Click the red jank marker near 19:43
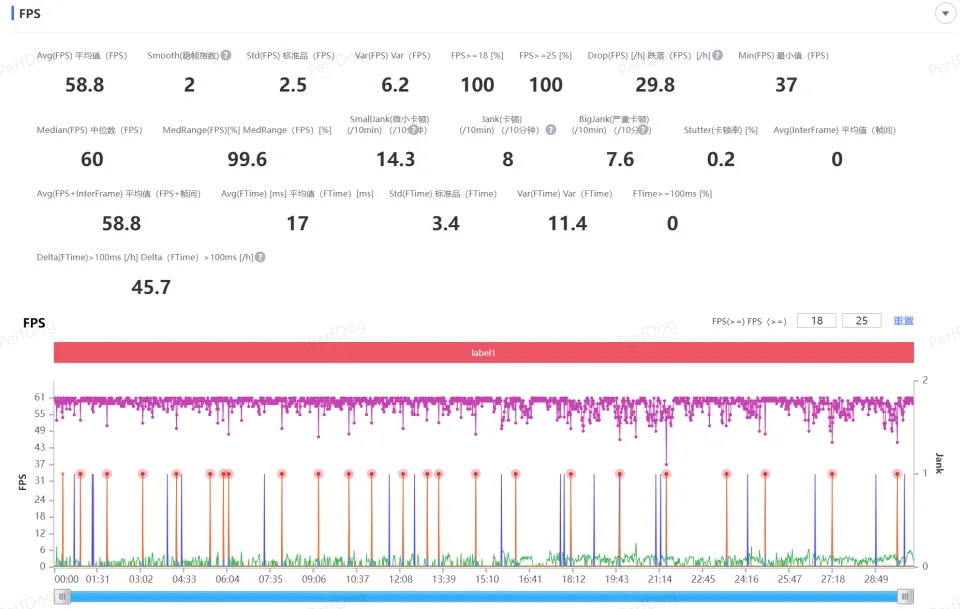 [620, 474]
